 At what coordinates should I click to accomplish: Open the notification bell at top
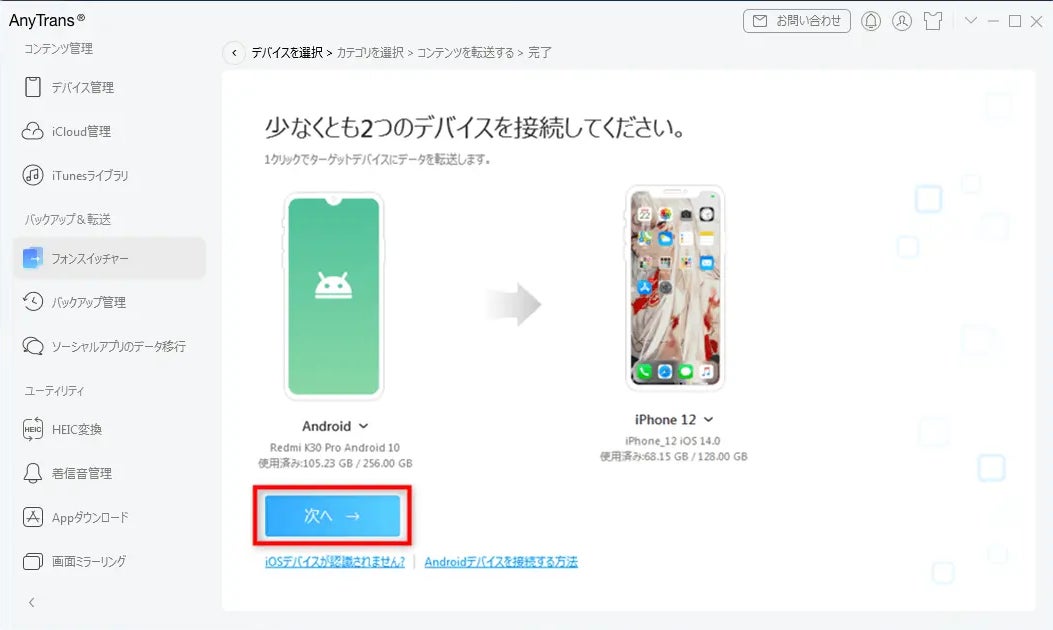click(x=871, y=21)
